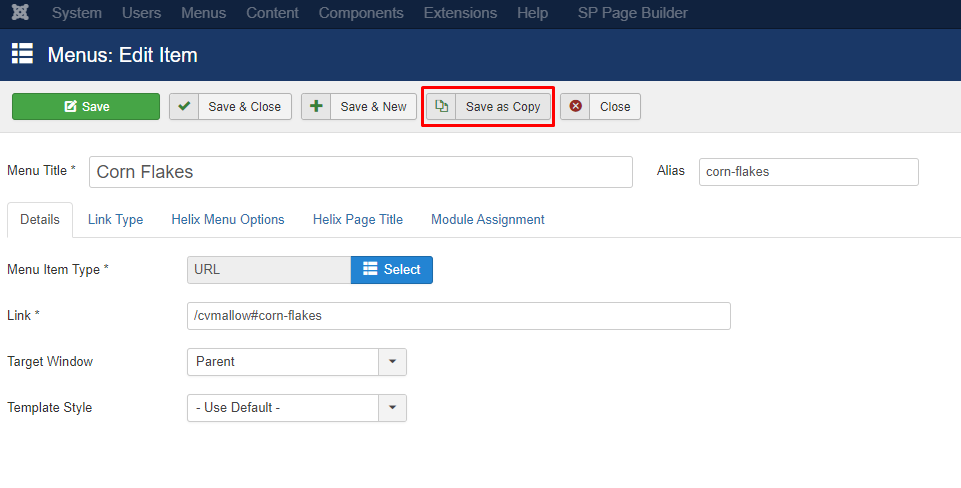
Task: Expand the Target Window dropdown arrow
Action: pyautogui.click(x=392, y=362)
